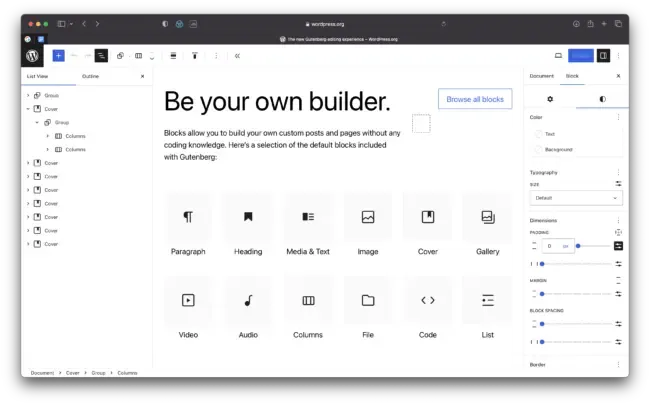Switch to the half-circle Styles sub-tab

tap(602, 99)
